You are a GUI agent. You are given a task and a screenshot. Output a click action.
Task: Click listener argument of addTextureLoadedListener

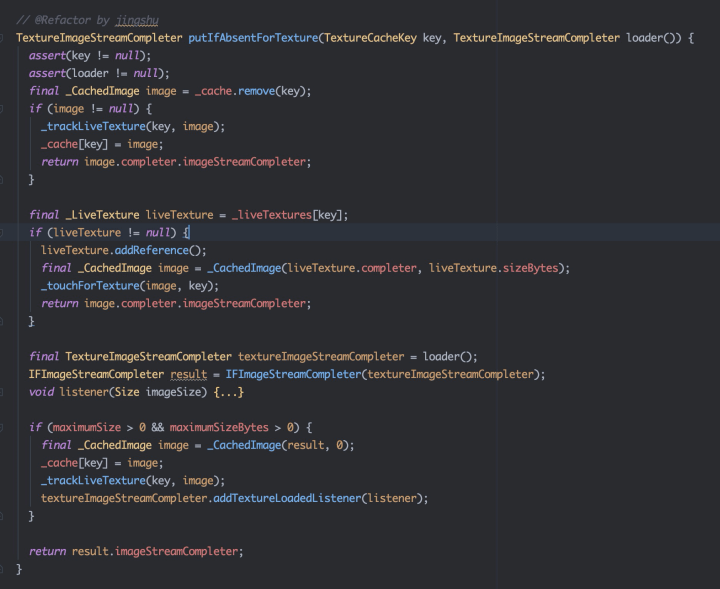point(392,498)
